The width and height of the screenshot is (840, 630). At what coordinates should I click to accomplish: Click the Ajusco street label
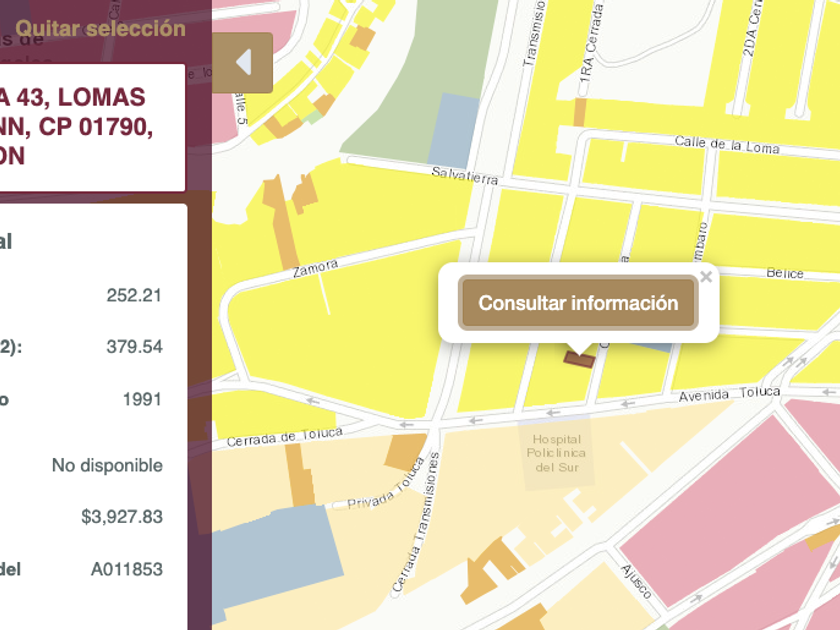(636, 581)
